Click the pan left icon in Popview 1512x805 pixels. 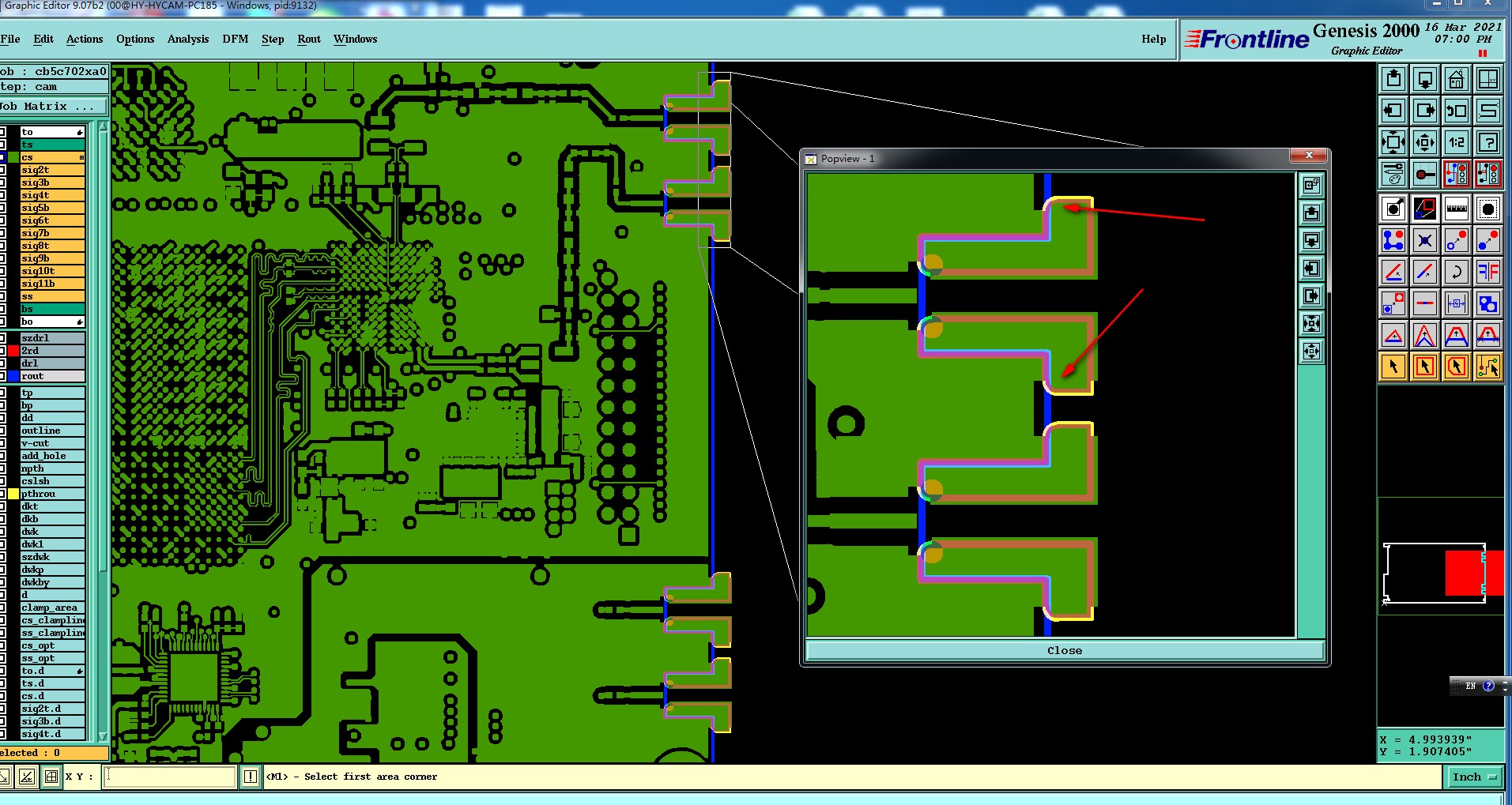(x=1311, y=269)
